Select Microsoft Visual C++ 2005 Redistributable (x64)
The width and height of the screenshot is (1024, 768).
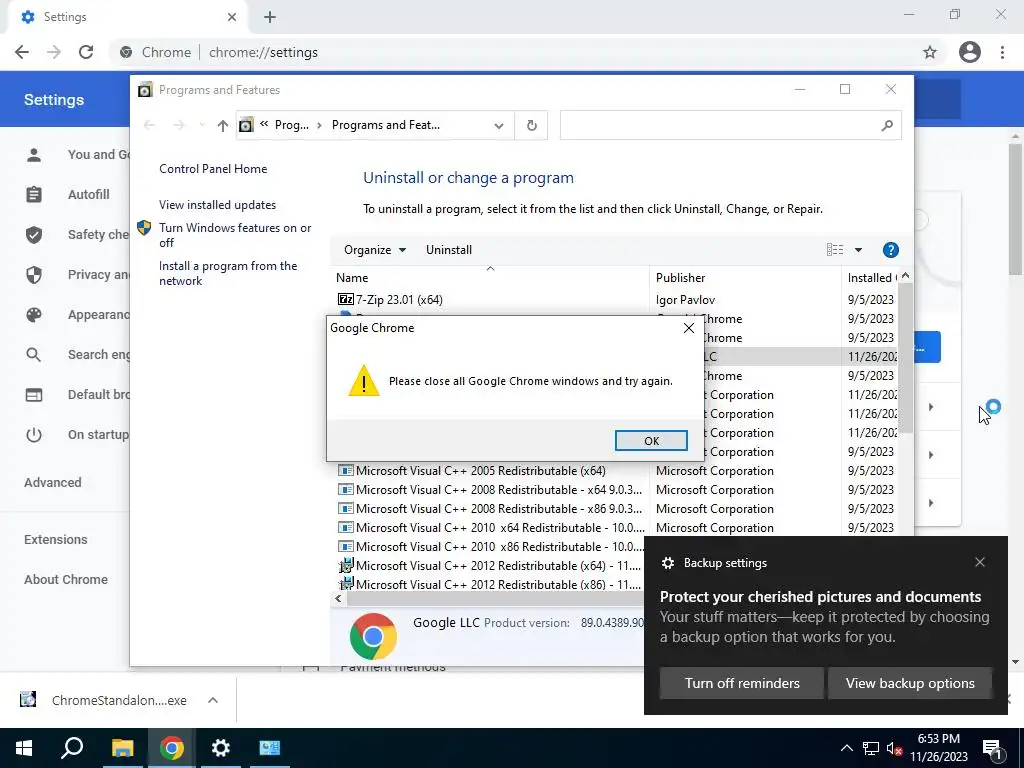point(481,471)
